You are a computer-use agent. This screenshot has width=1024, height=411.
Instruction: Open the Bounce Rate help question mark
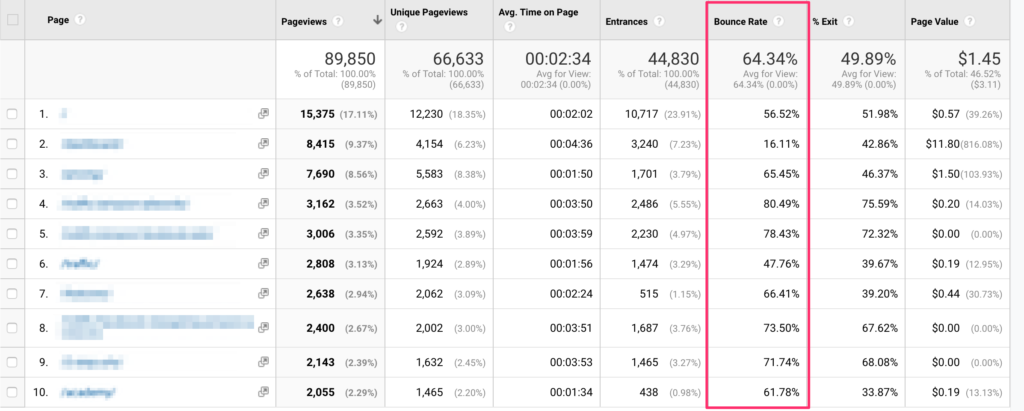(x=778, y=22)
